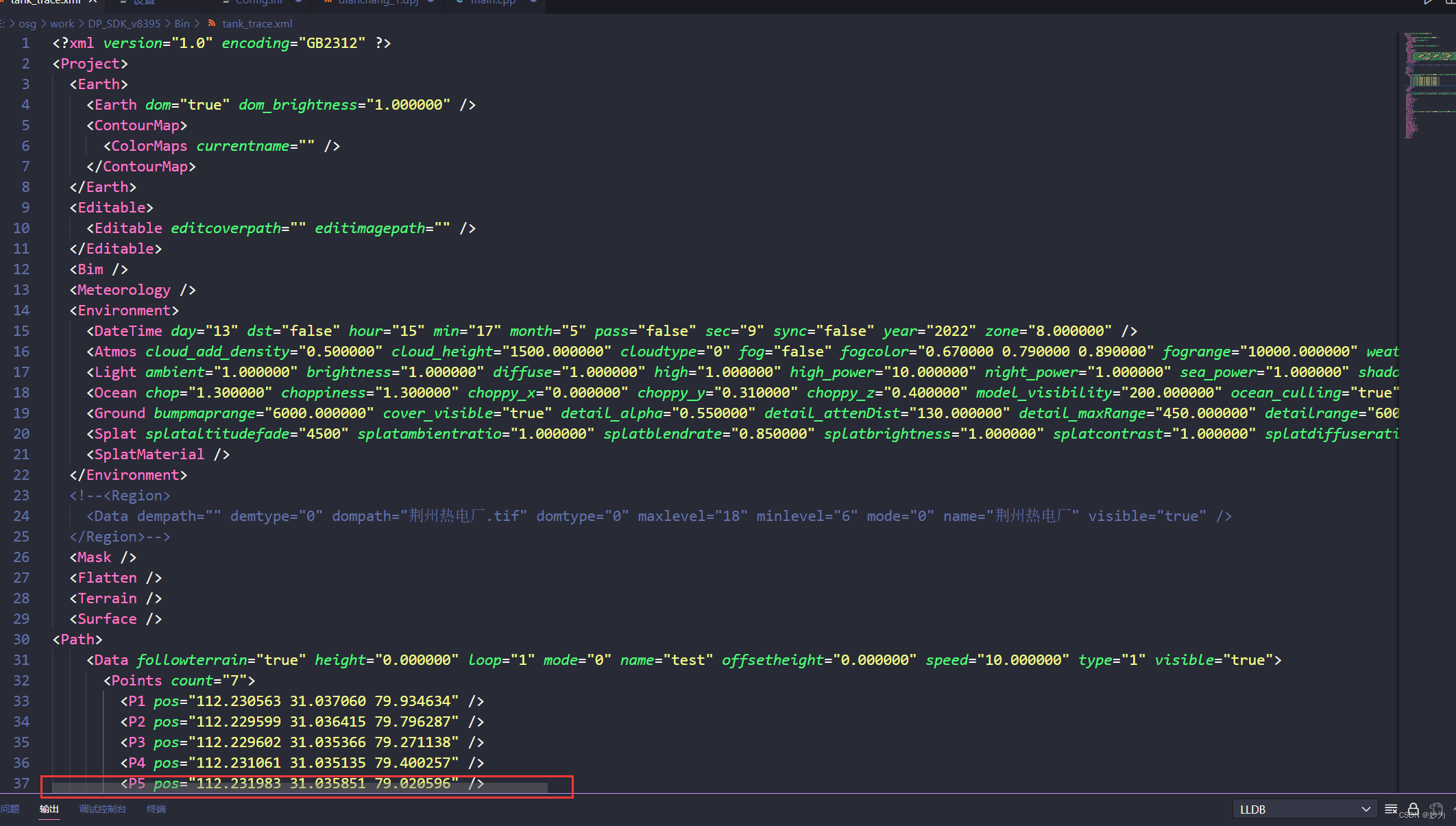
Task: Click line number 30 next to the Path tag
Action: (x=21, y=640)
